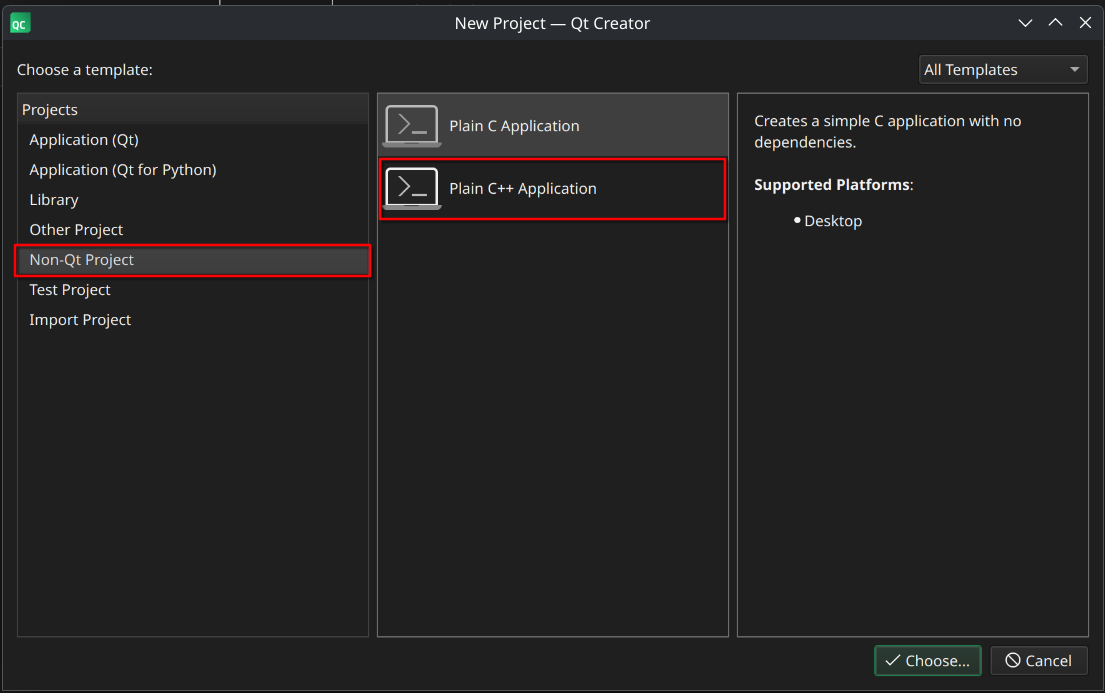Viewport: 1105px width, 693px height.
Task: Click the Cancel button
Action: pos(1039,661)
